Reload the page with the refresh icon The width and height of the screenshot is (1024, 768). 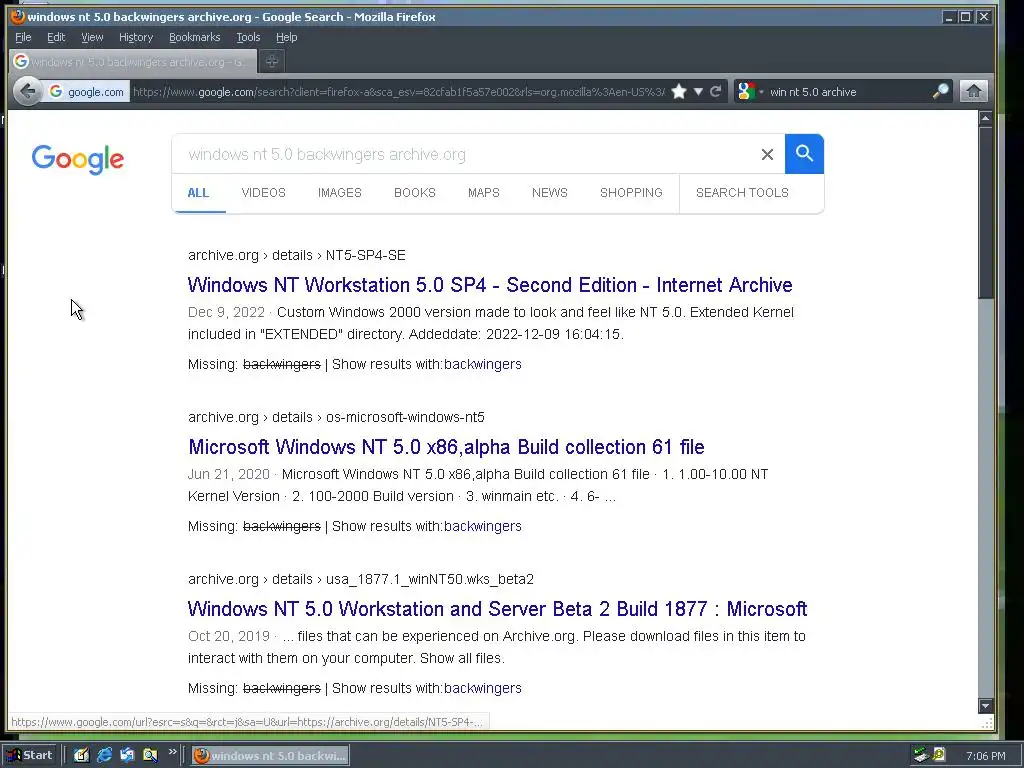716,91
